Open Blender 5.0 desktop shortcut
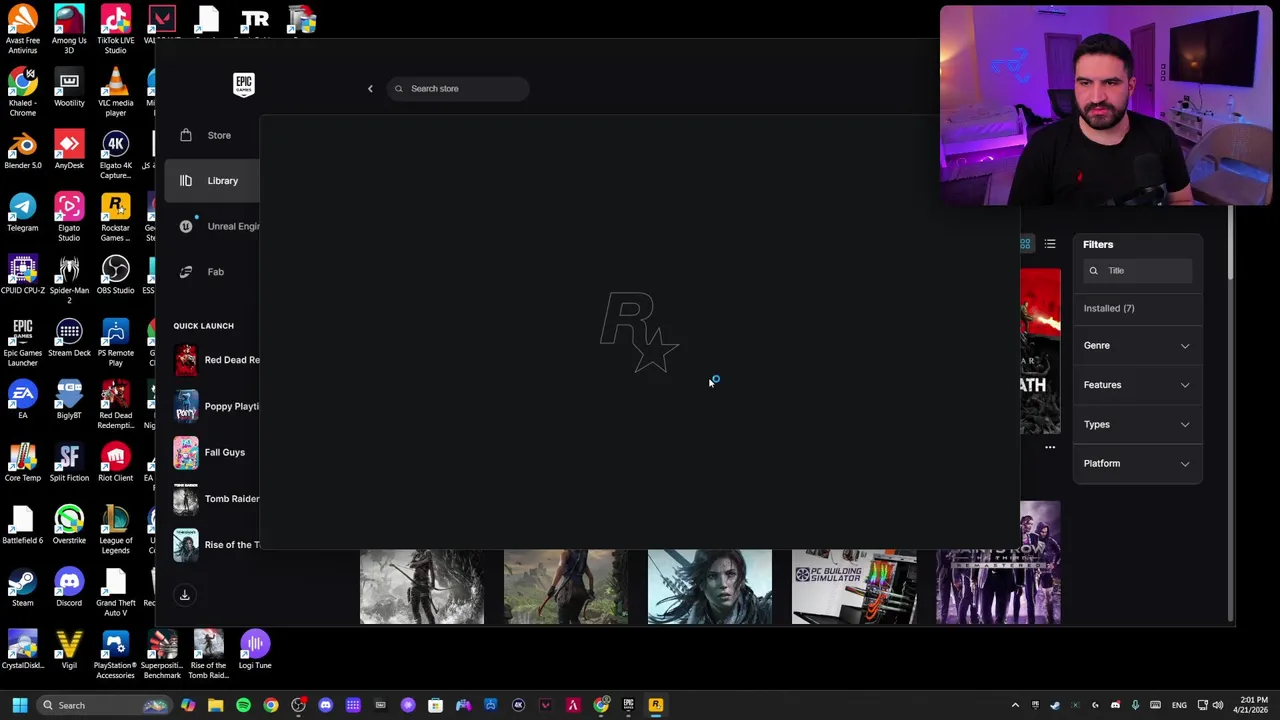Image resolution: width=1280 pixels, height=720 pixels. tap(22, 151)
